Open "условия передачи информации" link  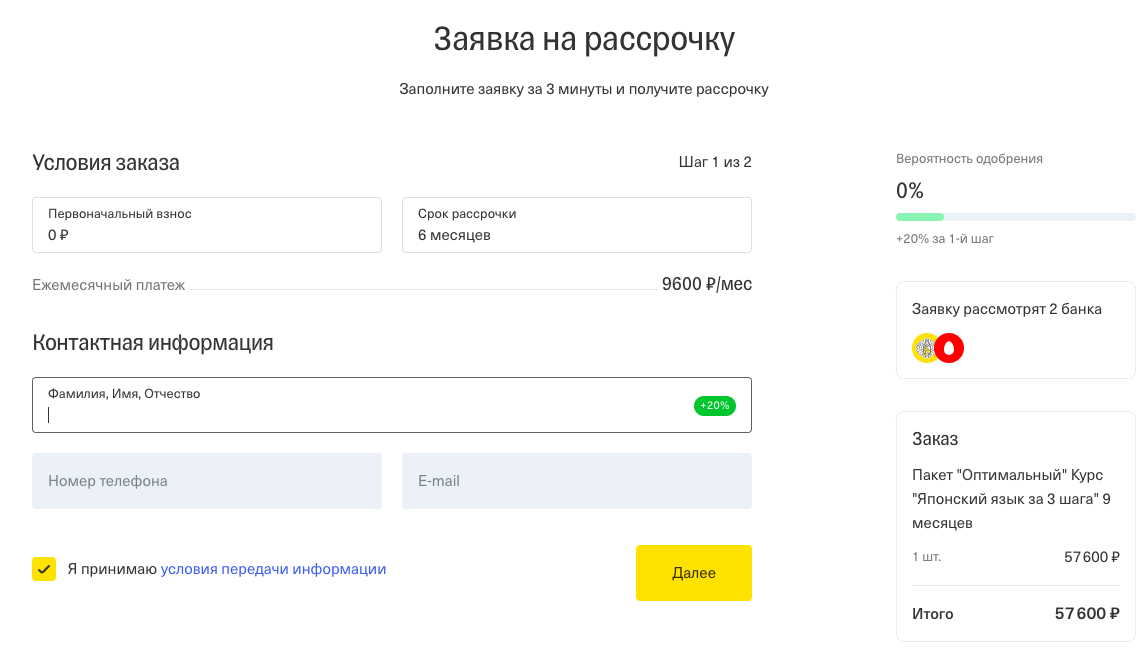tap(273, 569)
